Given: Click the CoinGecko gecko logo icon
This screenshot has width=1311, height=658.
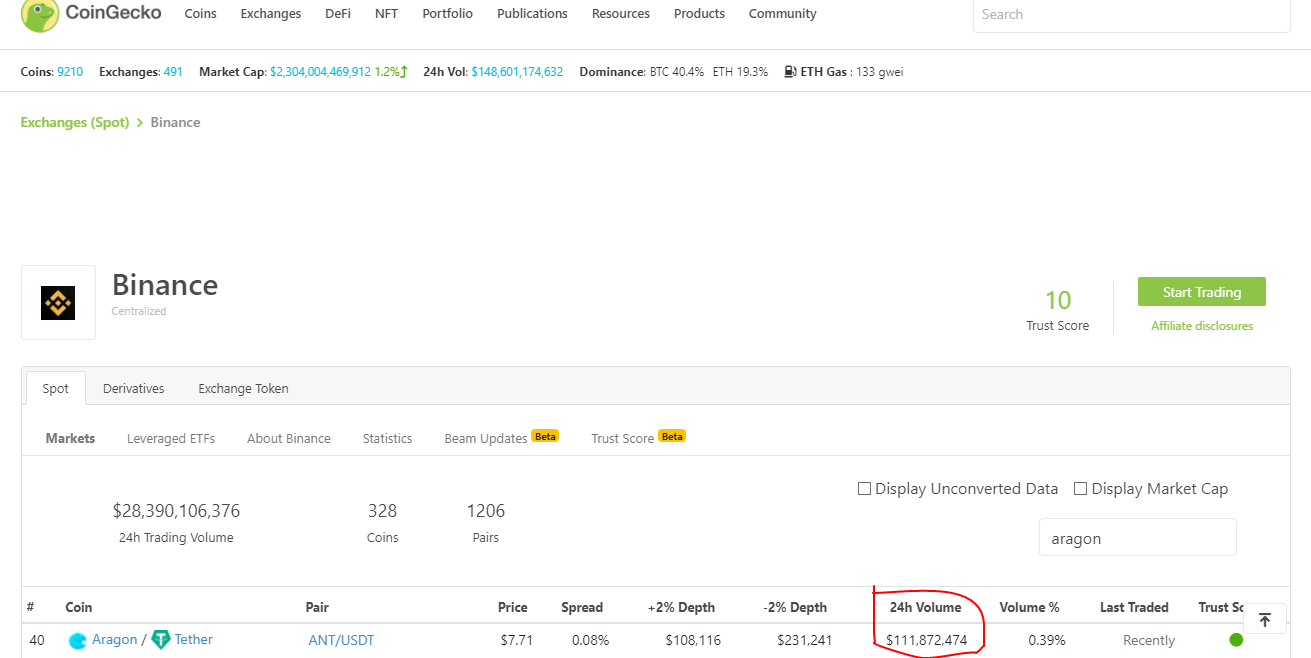Looking at the screenshot, I should click(39, 14).
